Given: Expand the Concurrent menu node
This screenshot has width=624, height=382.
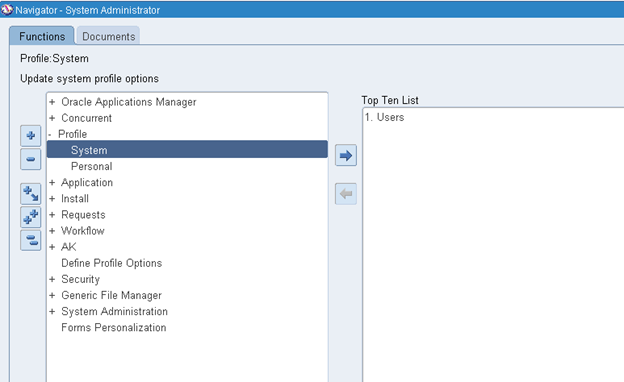Looking at the screenshot, I should pyautogui.click(x=52, y=118).
